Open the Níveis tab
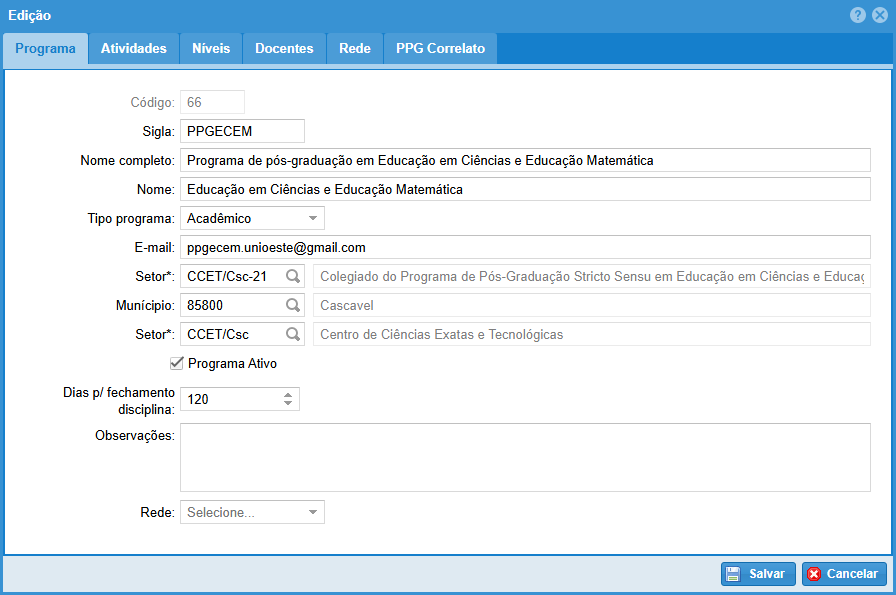The height and width of the screenshot is (595, 896). point(211,49)
